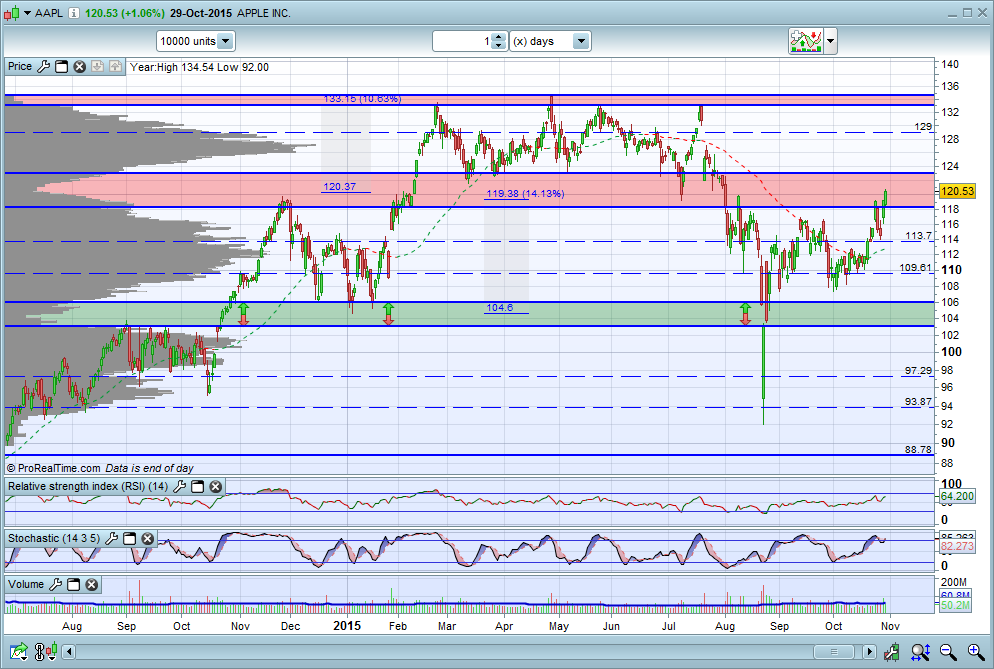The height and width of the screenshot is (669, 994).
Task: Close the Volume panel
Action: click(91, 584)
